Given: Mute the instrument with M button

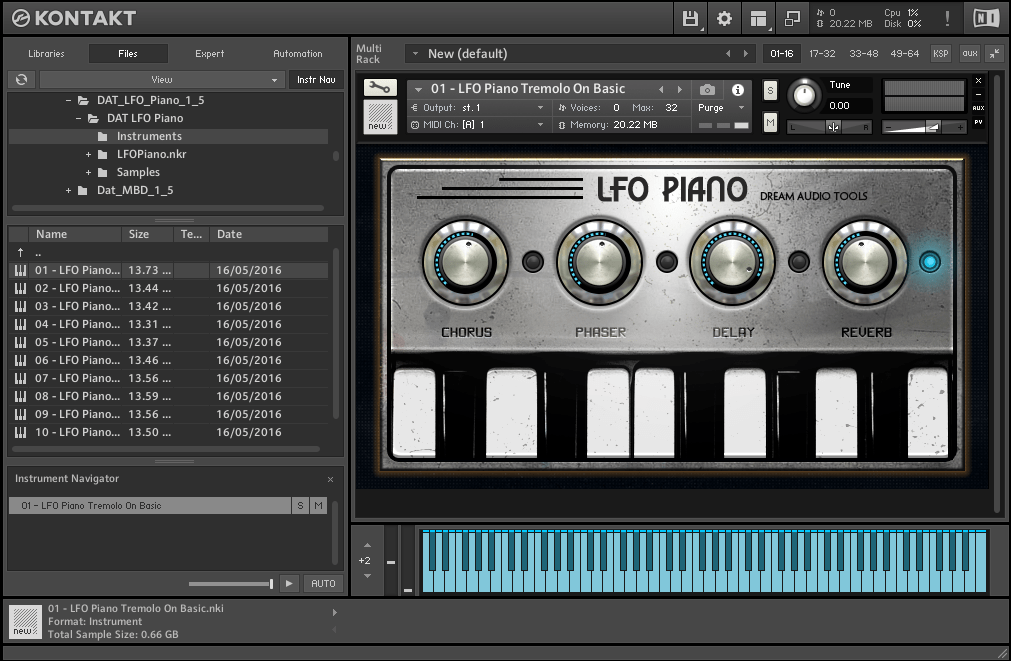Looking at the screenshot, I should pyautogui.click(x=770, y=122).
